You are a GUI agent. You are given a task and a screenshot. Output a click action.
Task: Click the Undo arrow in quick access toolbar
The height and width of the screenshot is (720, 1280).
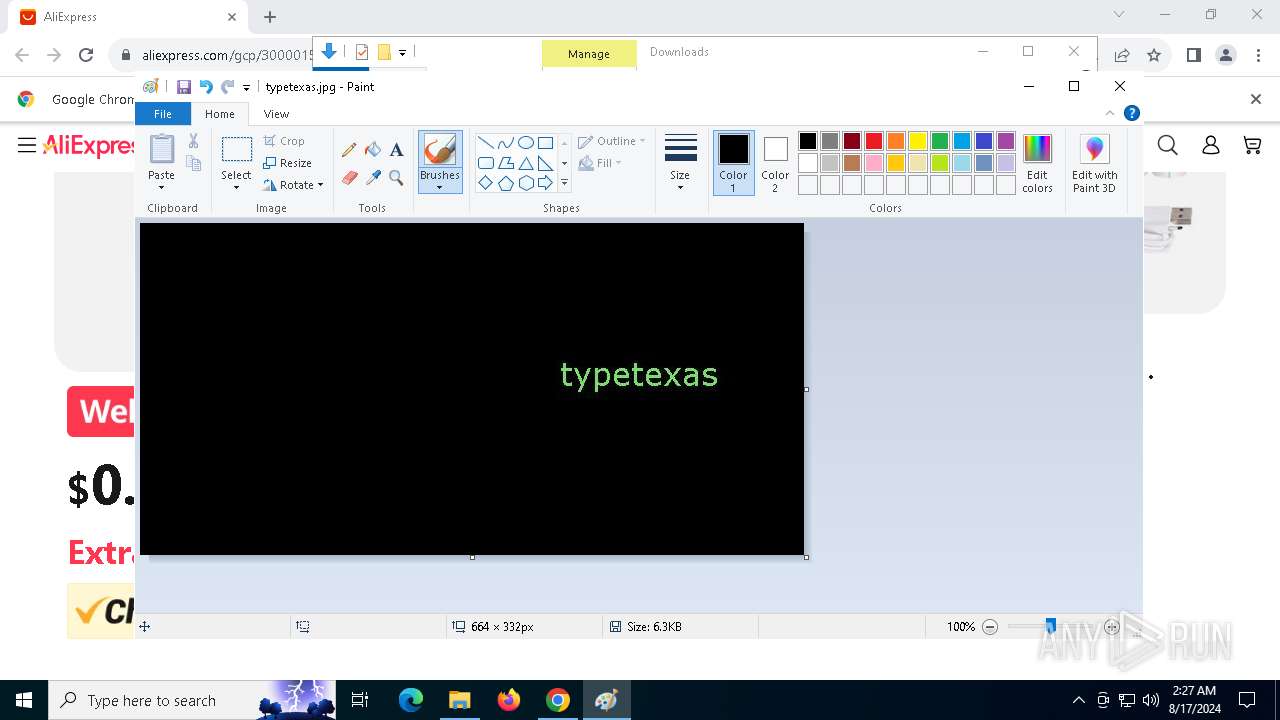(x=206, y=87)
